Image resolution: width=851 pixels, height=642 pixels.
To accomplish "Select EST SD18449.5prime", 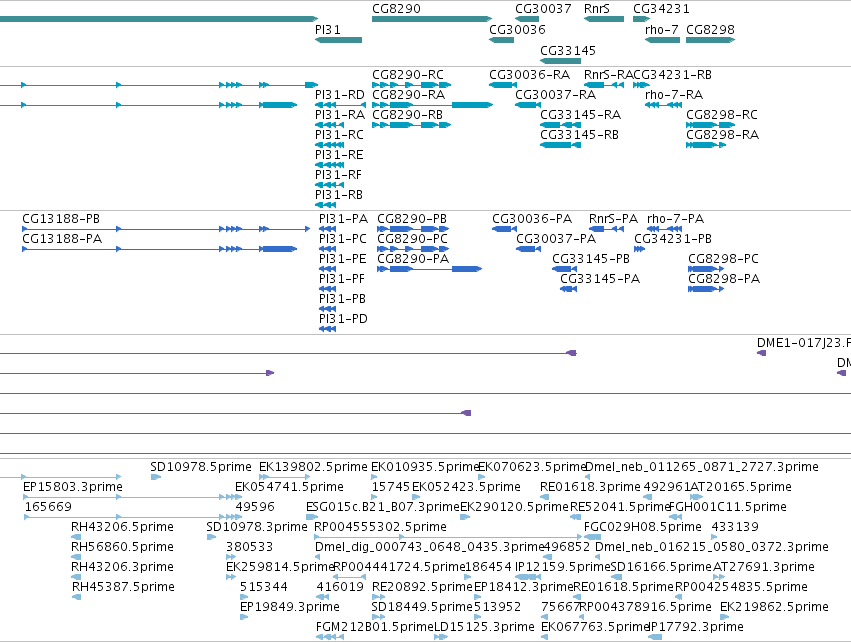I will coord(378,617).
